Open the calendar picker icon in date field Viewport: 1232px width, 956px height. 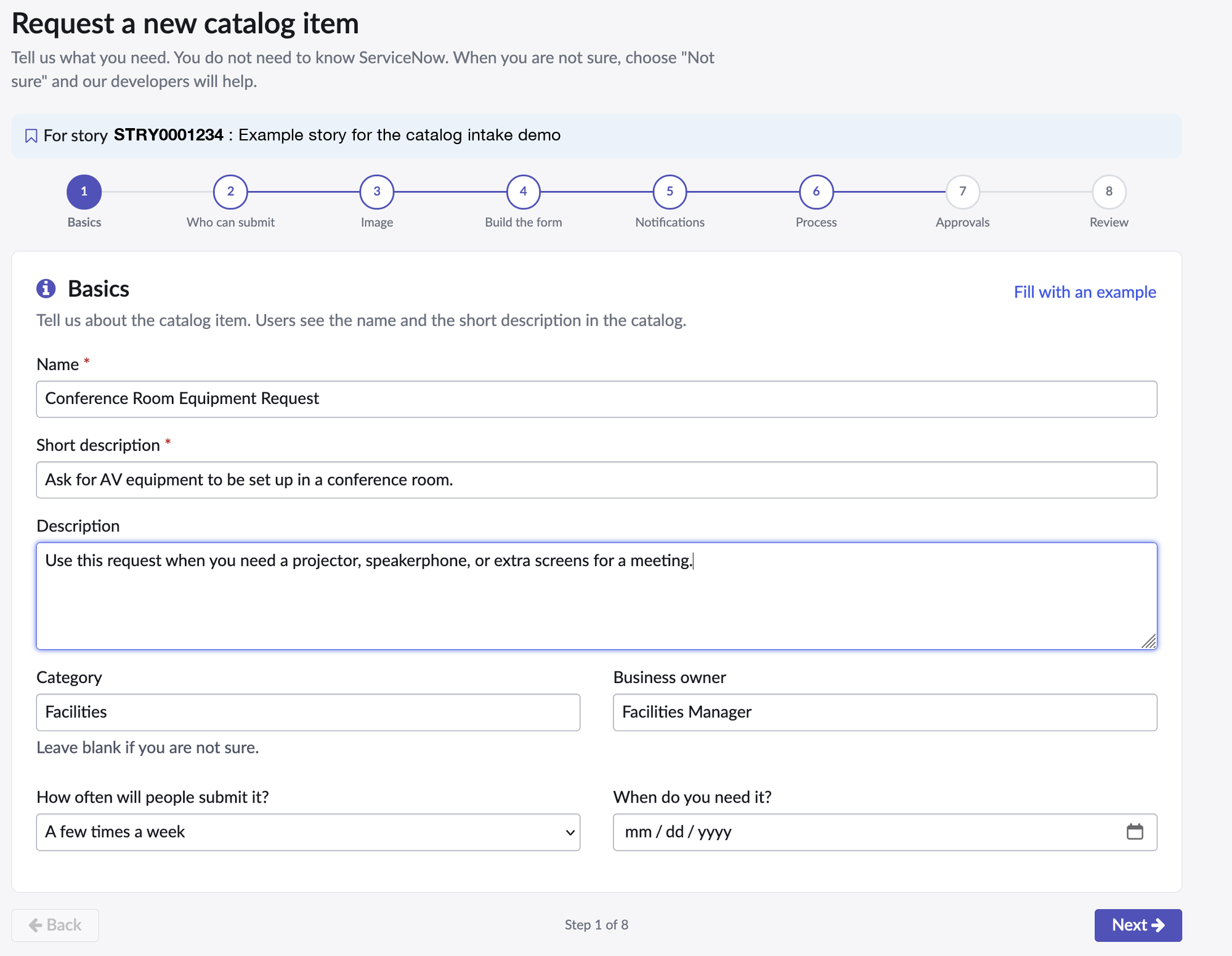click(x=1135, y=832)
